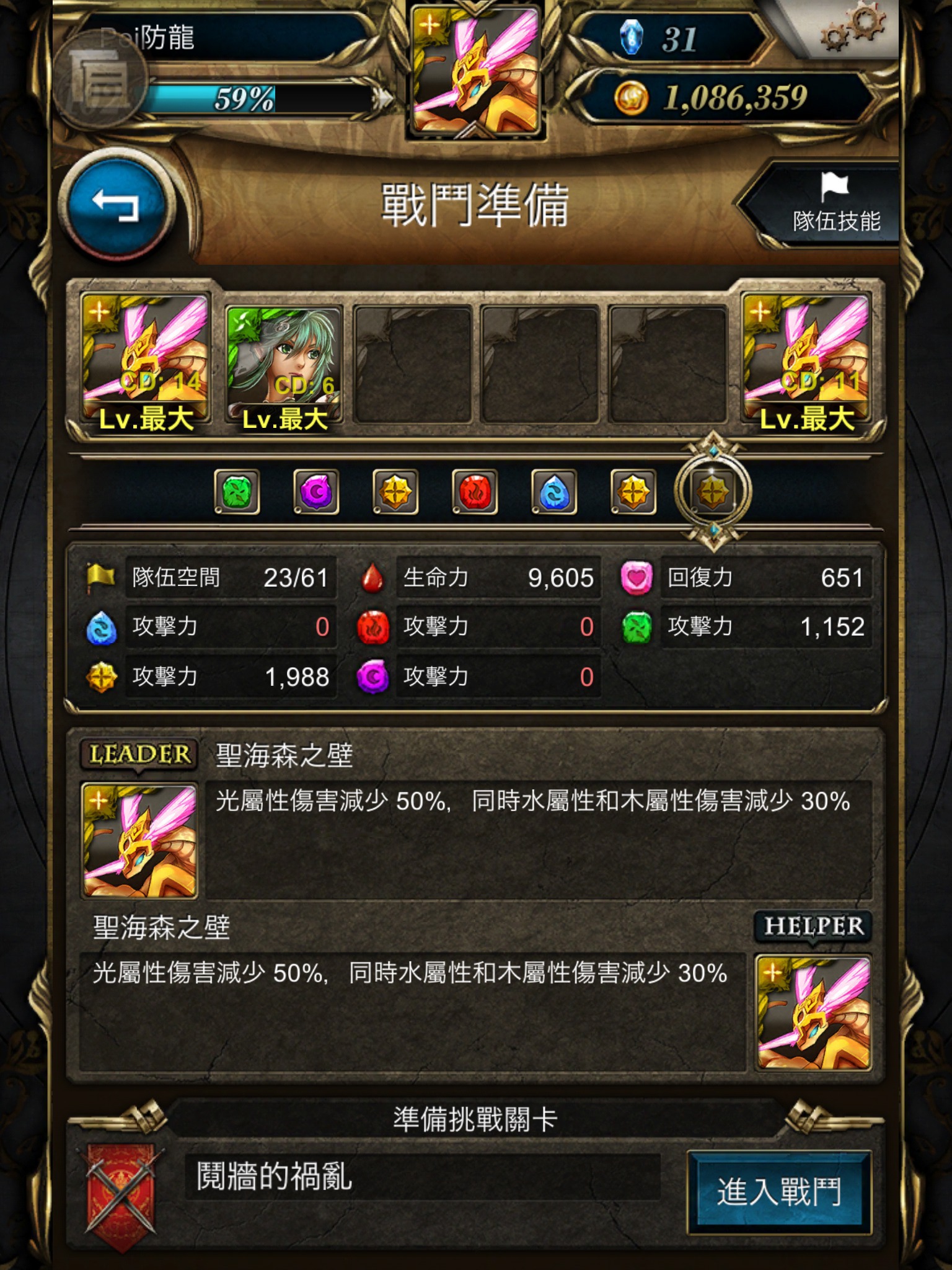Tap the crossed swords stage banner icon

point(121,1194)
